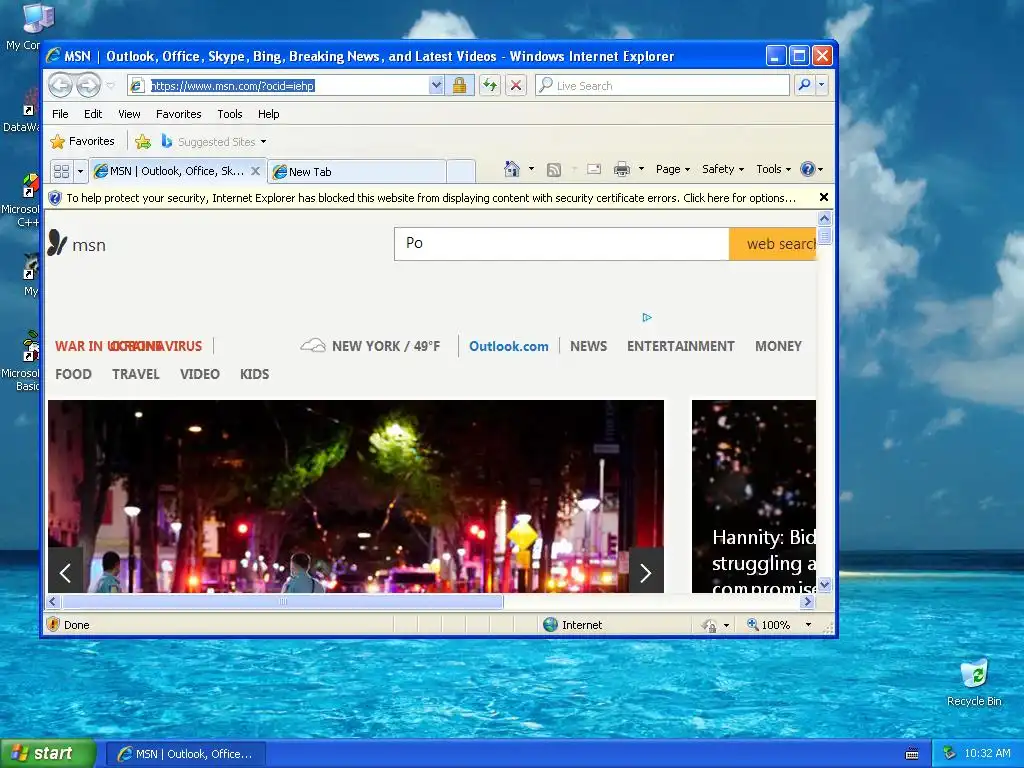Open the Outlook.com link

coord(509,347)
